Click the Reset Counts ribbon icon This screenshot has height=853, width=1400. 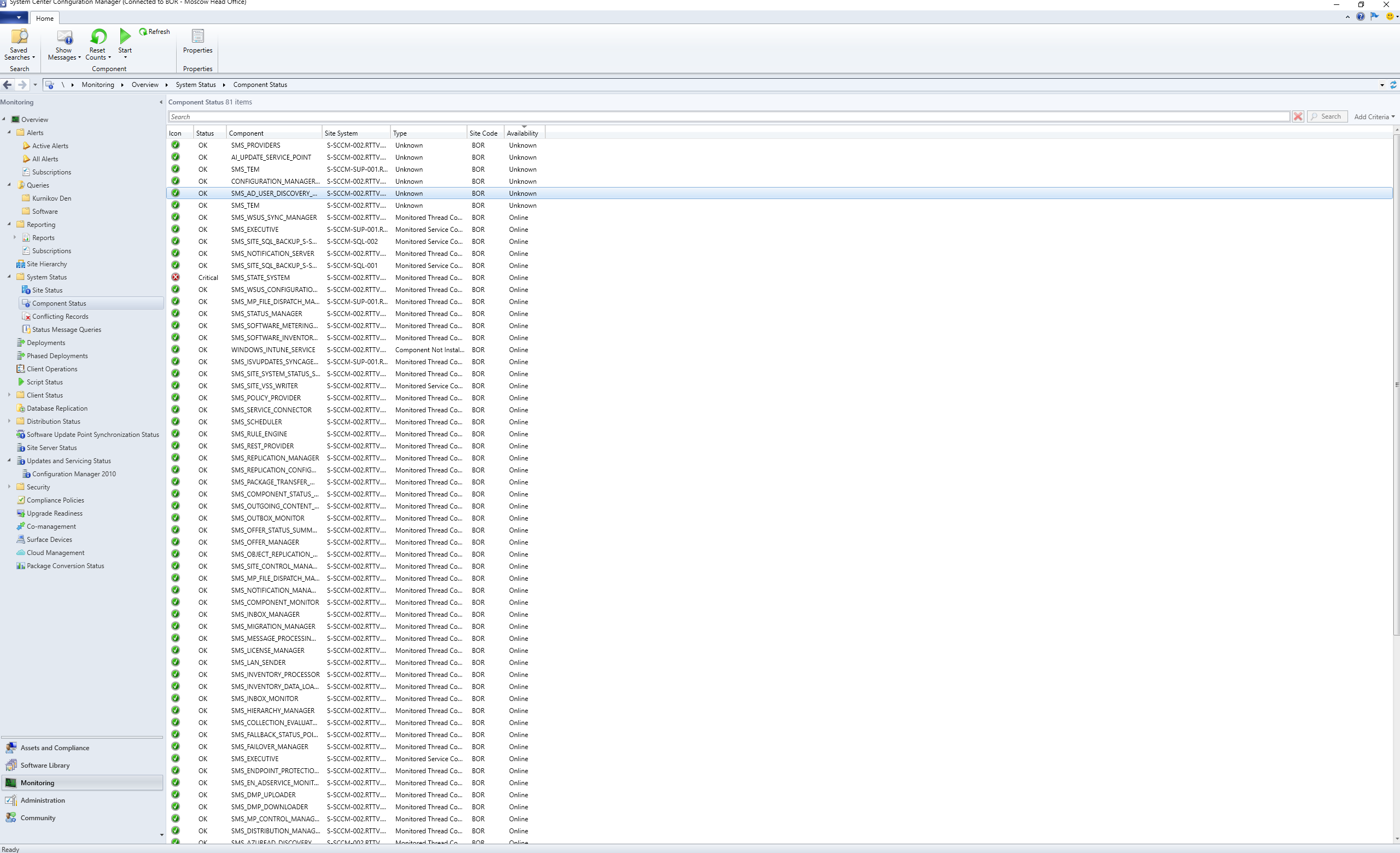click(x=98, y=44)
